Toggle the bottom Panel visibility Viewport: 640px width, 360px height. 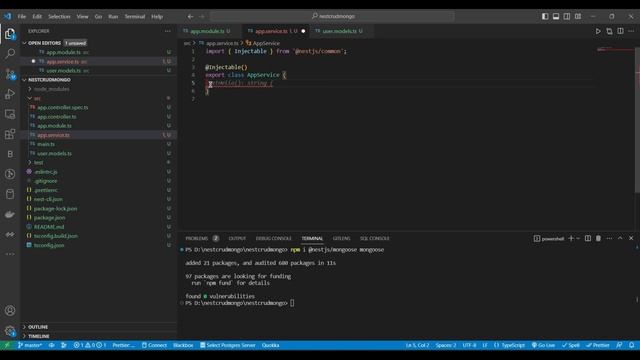click(x=556, y=16)
